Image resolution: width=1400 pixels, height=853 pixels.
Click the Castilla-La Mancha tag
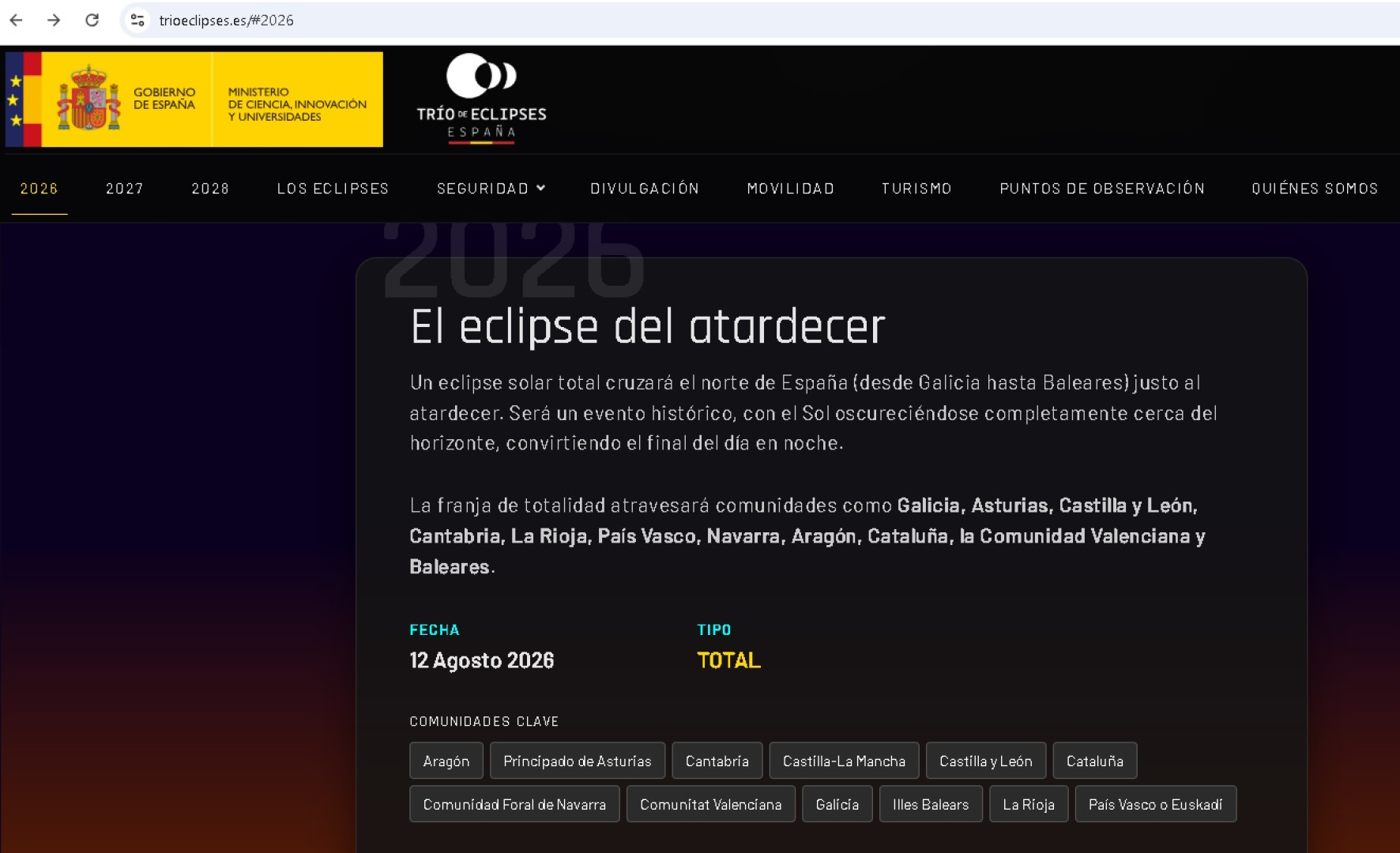843,761
